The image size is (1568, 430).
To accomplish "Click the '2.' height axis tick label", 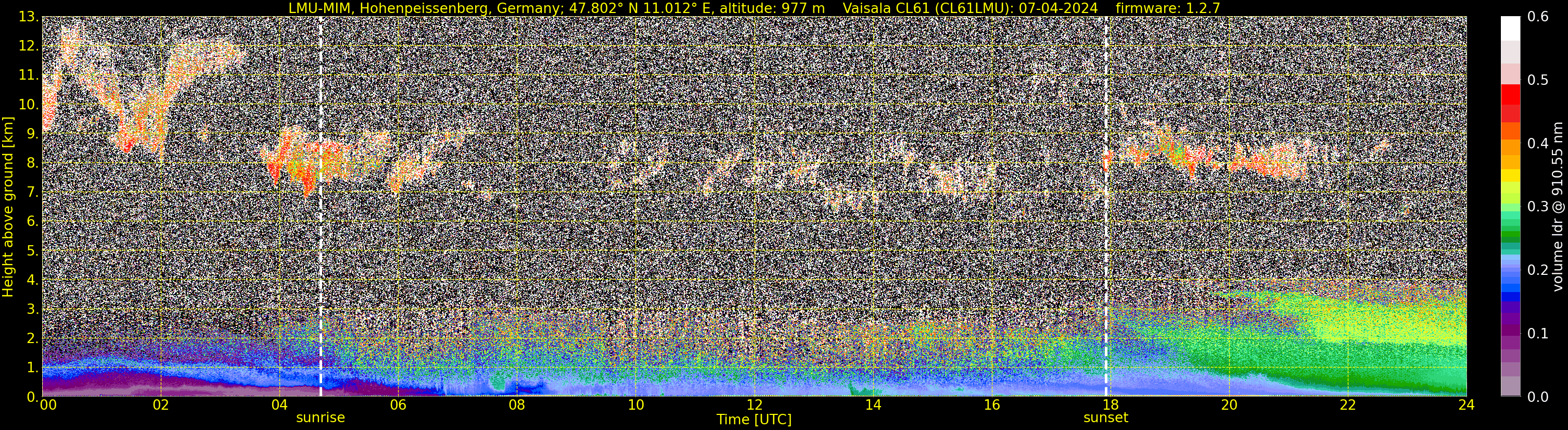I will click(32, 339).
